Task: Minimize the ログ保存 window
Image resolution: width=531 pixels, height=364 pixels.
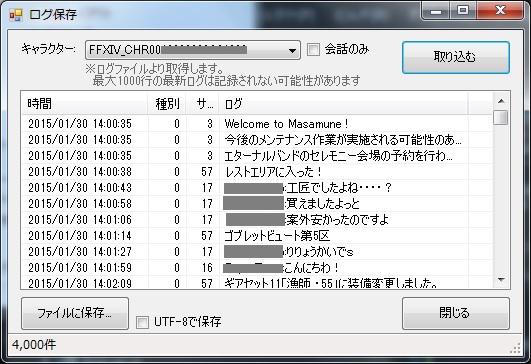Action: point(436,11)
